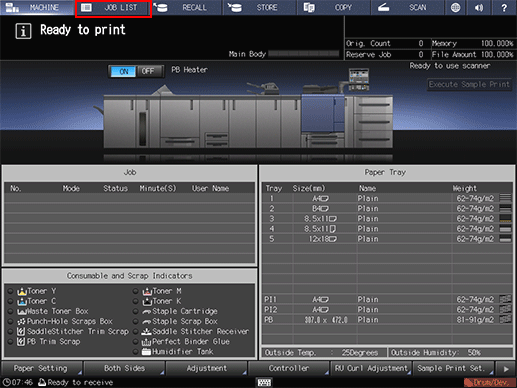Click the Main Body progress bar
Viewport: 517px width, 388px height.
tap(304, 54)
